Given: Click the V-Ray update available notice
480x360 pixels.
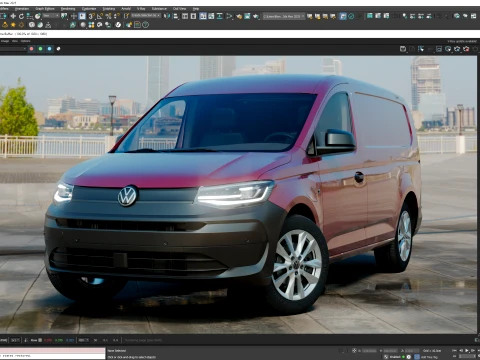Looking at the screenshot, I should (x=462, y=41).
